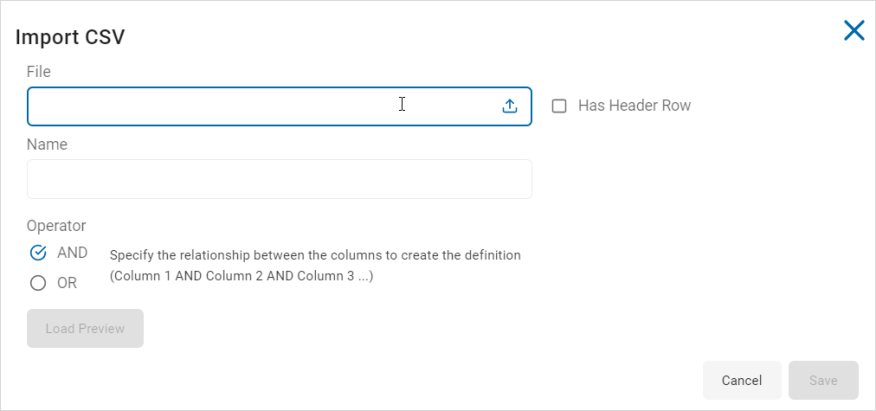This screenshot has height=411, width=876.
Task: Cancel the CSV import
Action: click(742, 380)
